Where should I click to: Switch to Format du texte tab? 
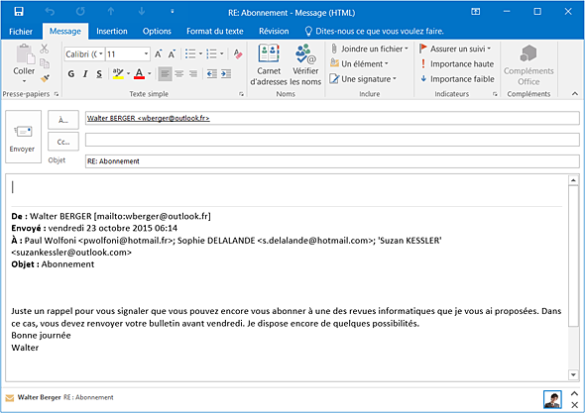pos(215,31)
